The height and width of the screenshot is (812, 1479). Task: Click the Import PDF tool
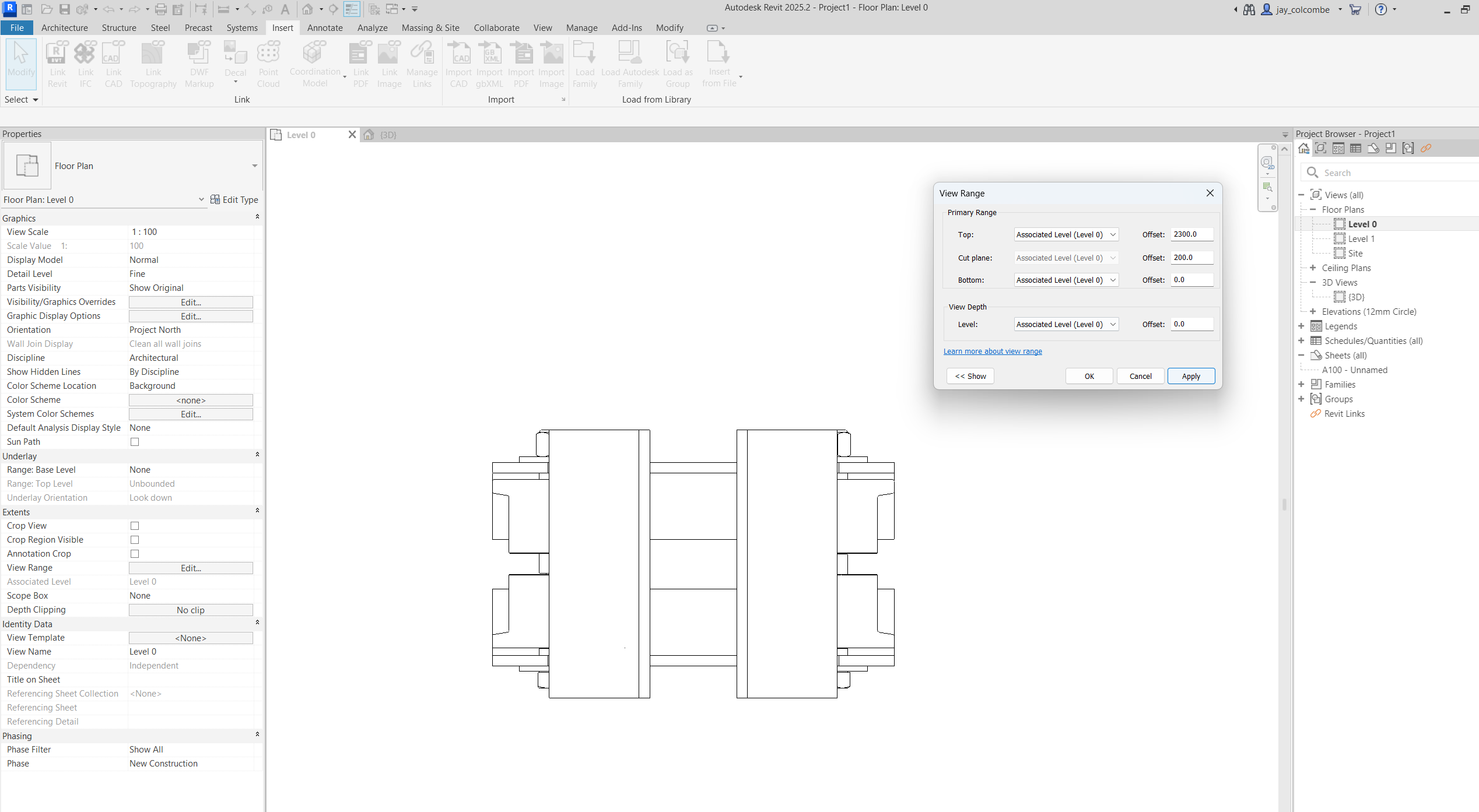[x=521, y=64]
